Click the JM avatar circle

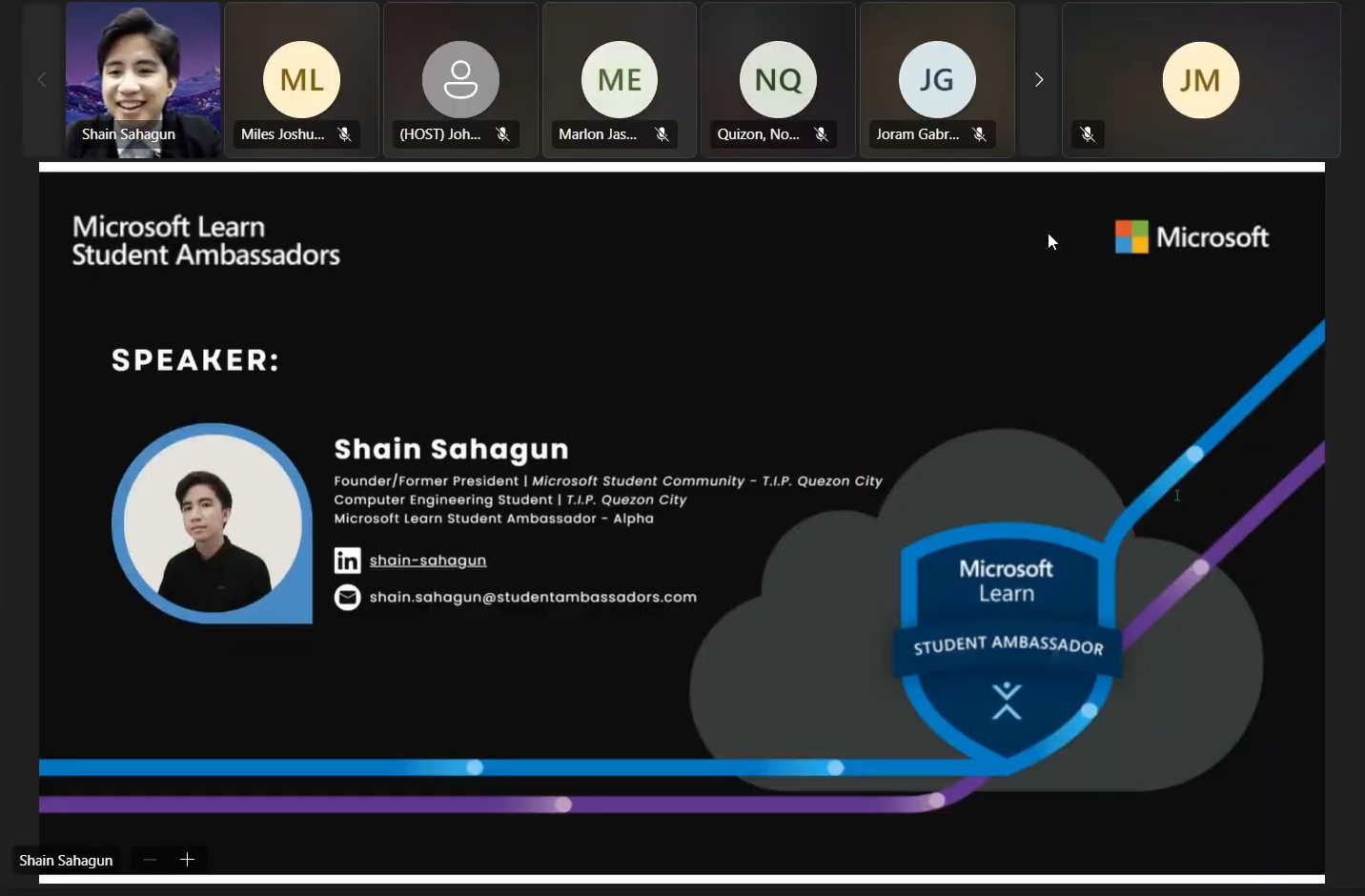click(1200, 80)
